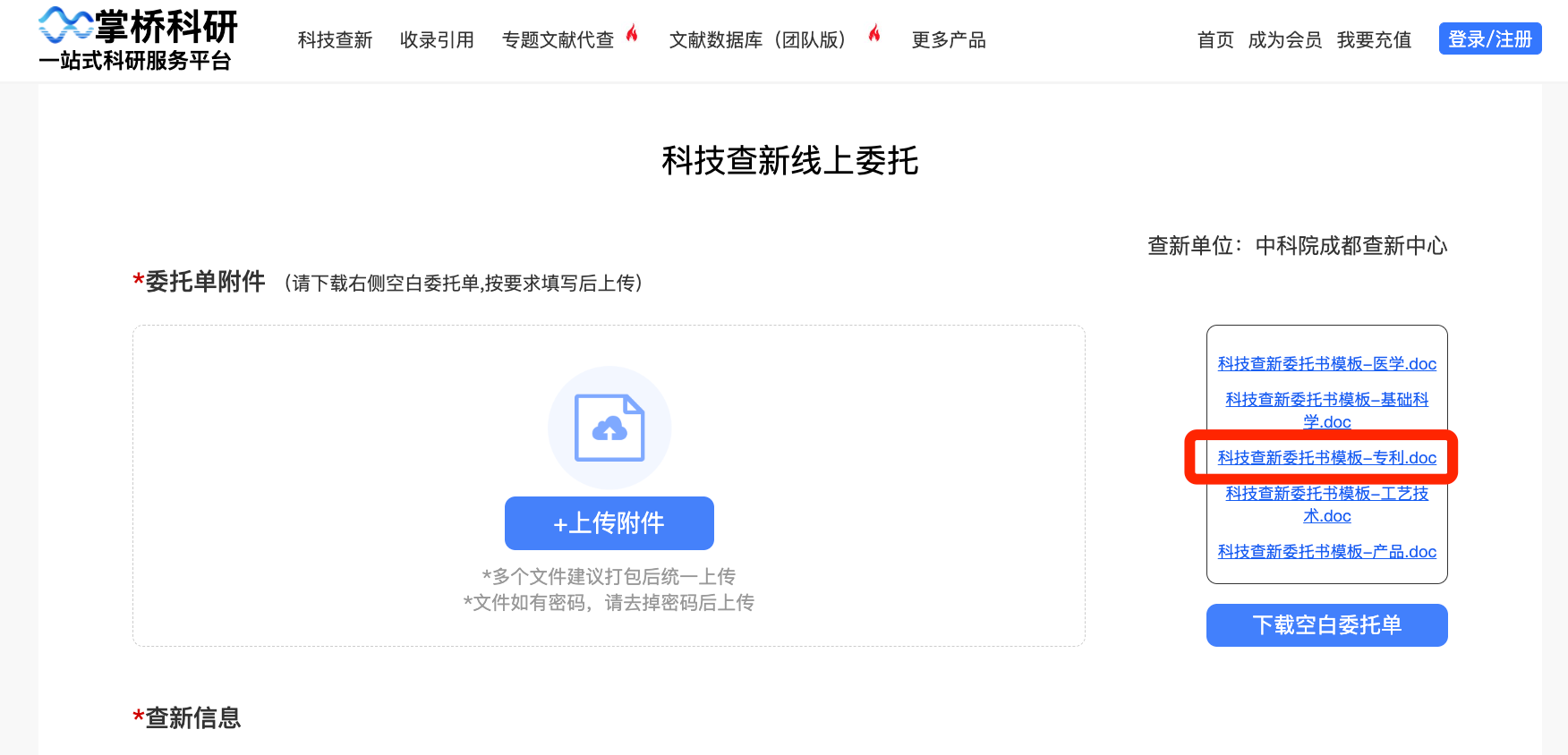Image resolution: width=1568 pixels, height=755 pixels.
Task: Open the 专题文献代查 menu item
Action: [558, 40]
